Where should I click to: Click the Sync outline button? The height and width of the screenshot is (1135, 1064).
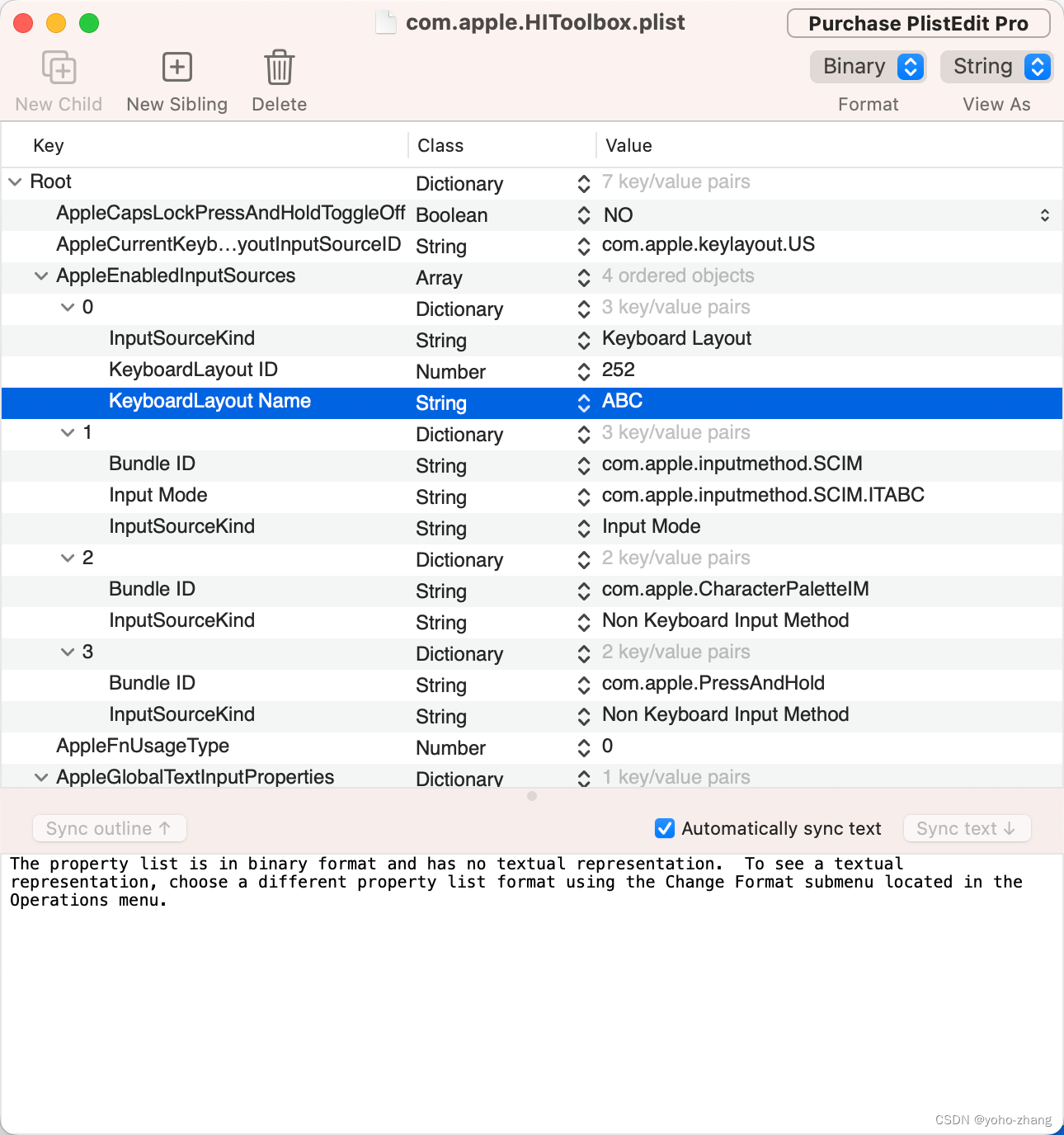click(x=110, y=828)
